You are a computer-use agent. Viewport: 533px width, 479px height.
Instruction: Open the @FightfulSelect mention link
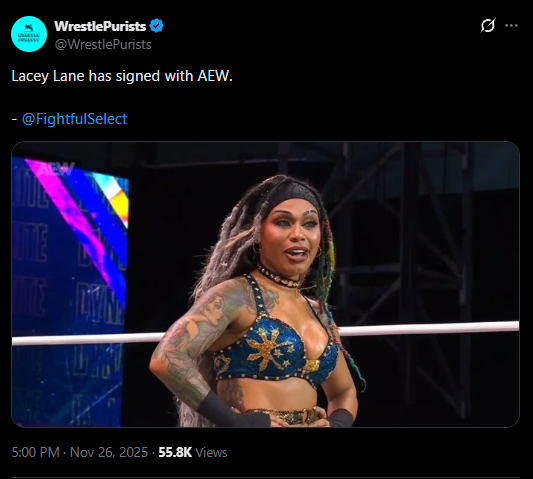[x=74, y=119]
